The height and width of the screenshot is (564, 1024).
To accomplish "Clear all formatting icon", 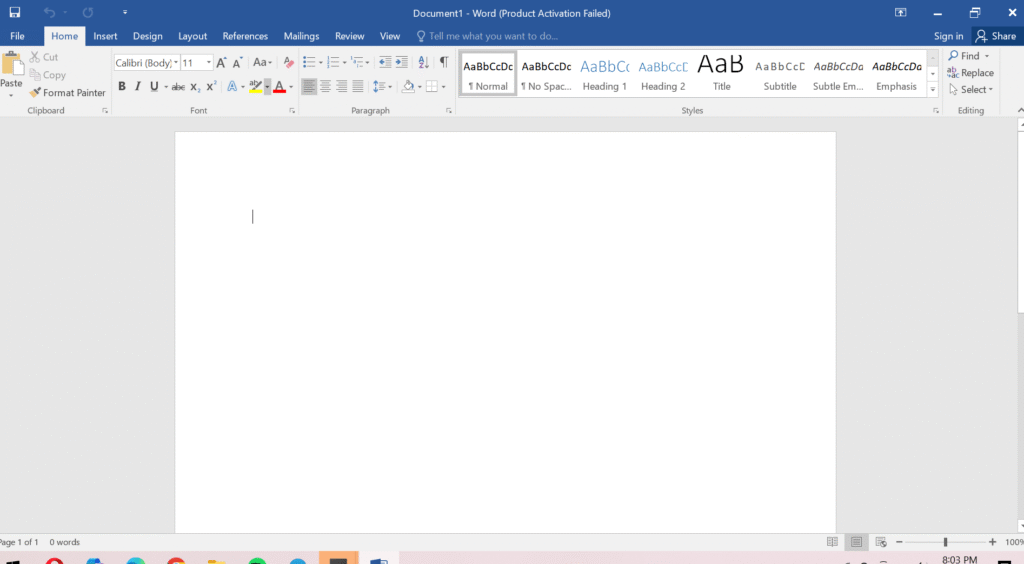I will [289, 63].
